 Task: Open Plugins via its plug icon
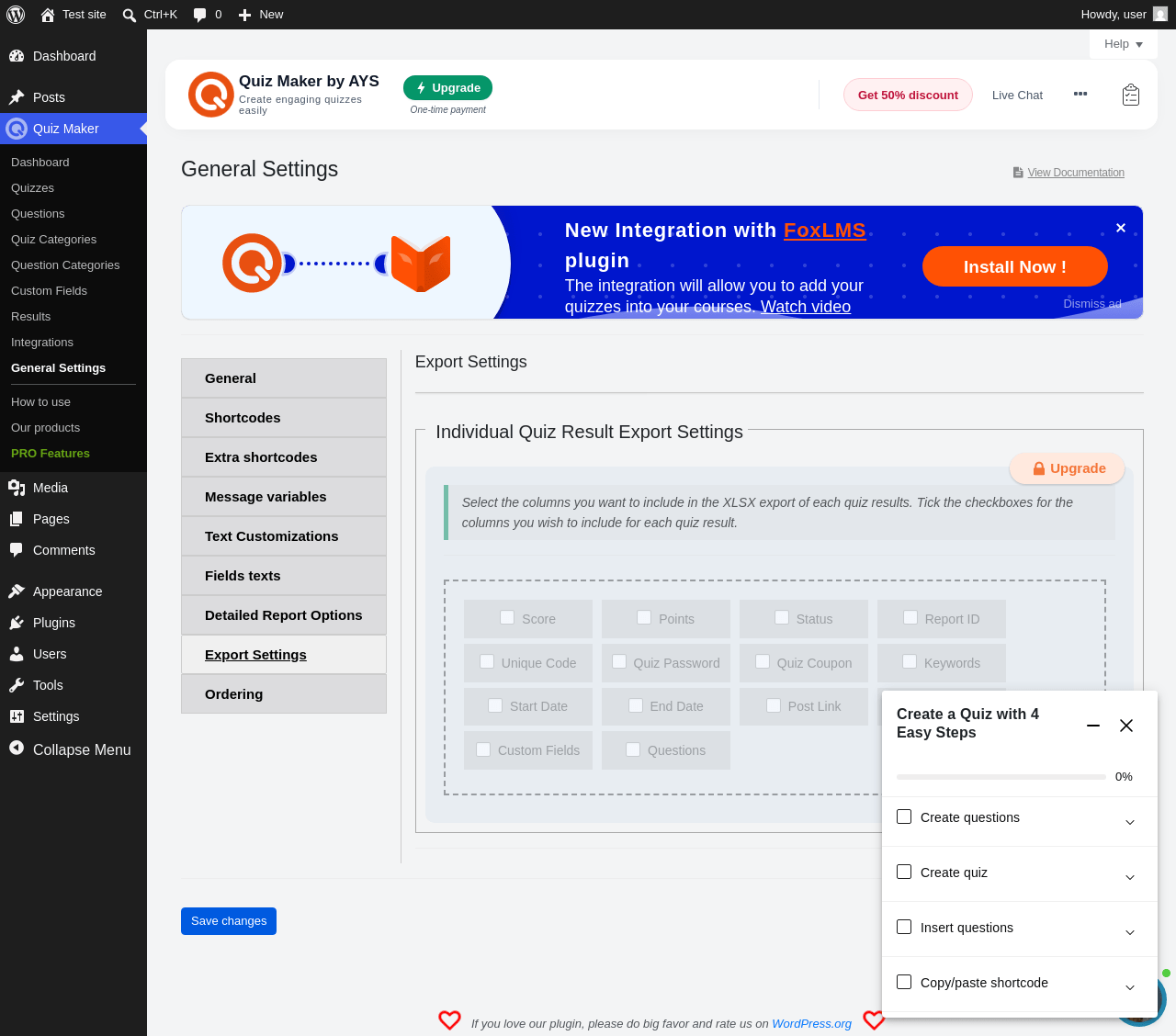[x=17, y=623]
